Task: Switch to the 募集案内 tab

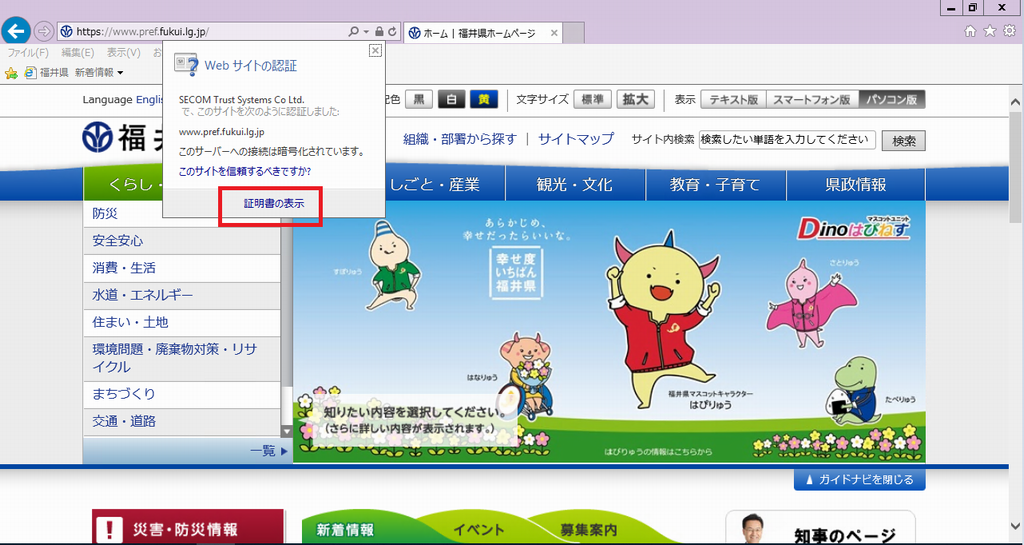Action: click(588, 530)
